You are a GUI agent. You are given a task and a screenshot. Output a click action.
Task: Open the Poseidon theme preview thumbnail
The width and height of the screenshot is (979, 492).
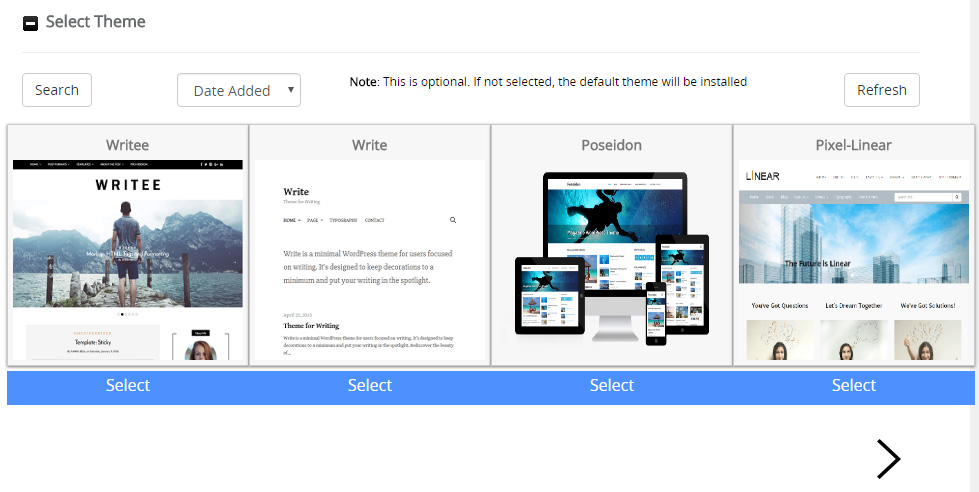[612, 260]
